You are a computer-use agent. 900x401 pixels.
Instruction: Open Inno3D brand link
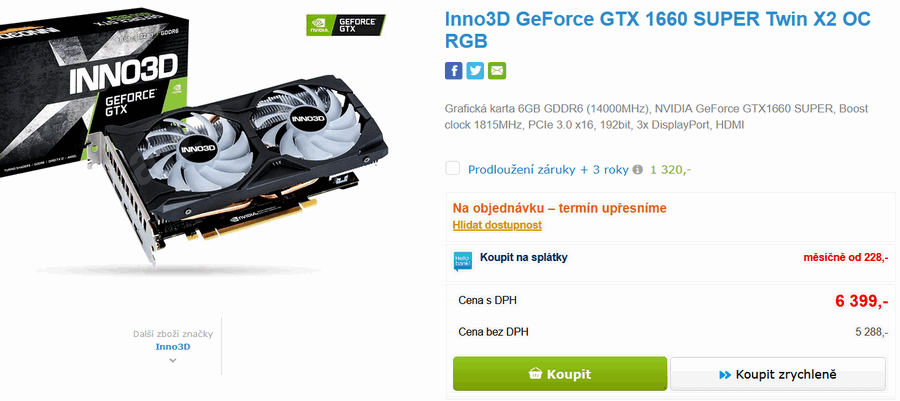(173, 347)
